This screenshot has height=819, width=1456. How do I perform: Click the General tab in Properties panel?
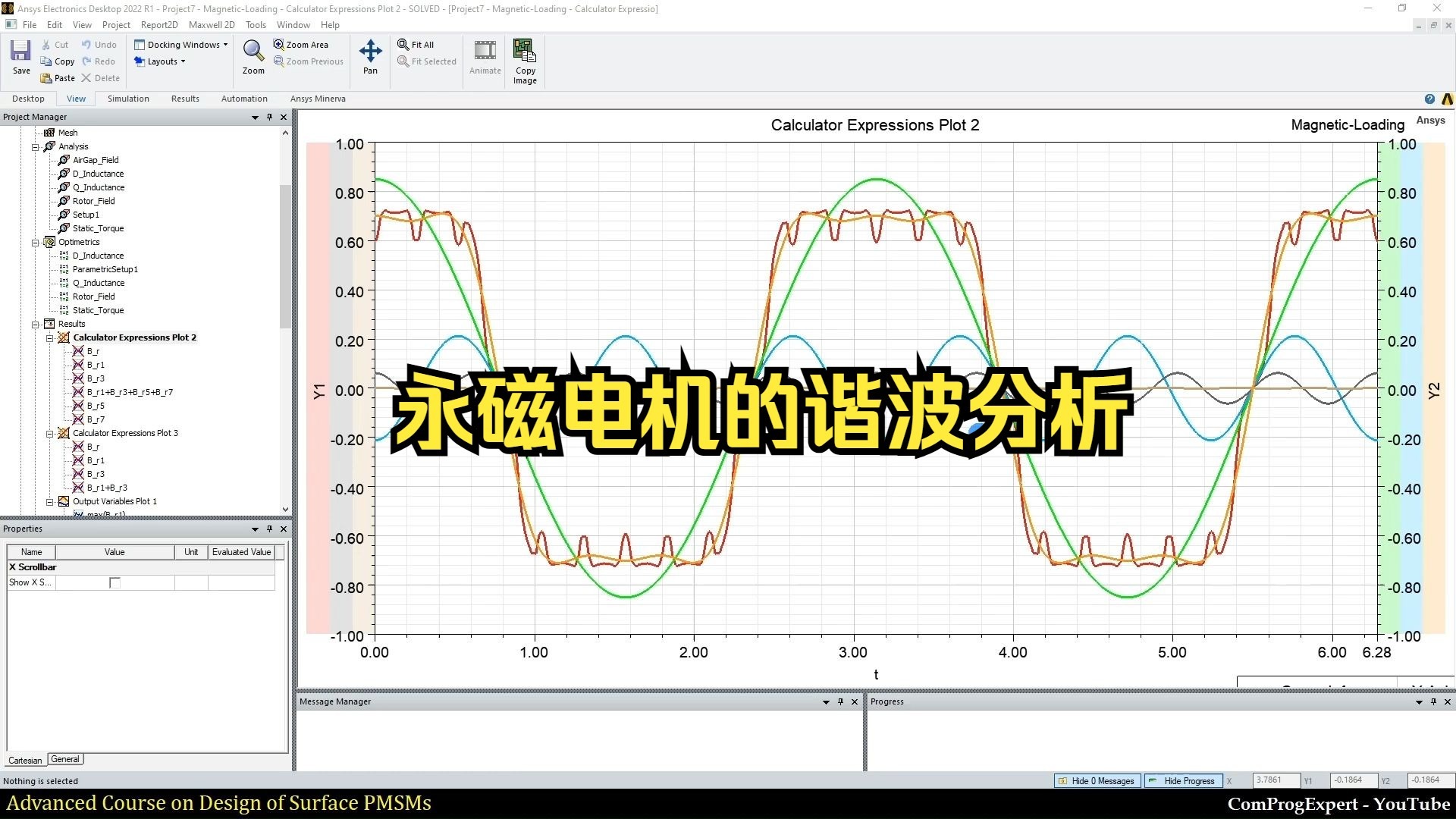[65, 759]
